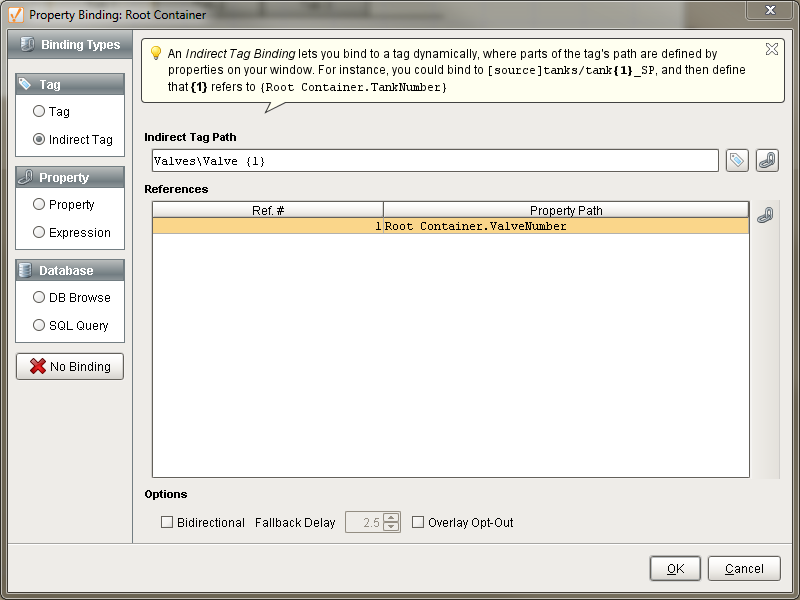800x600 pixels.
Task: Click the lightbulb hint icon
Action: (156, 53)
